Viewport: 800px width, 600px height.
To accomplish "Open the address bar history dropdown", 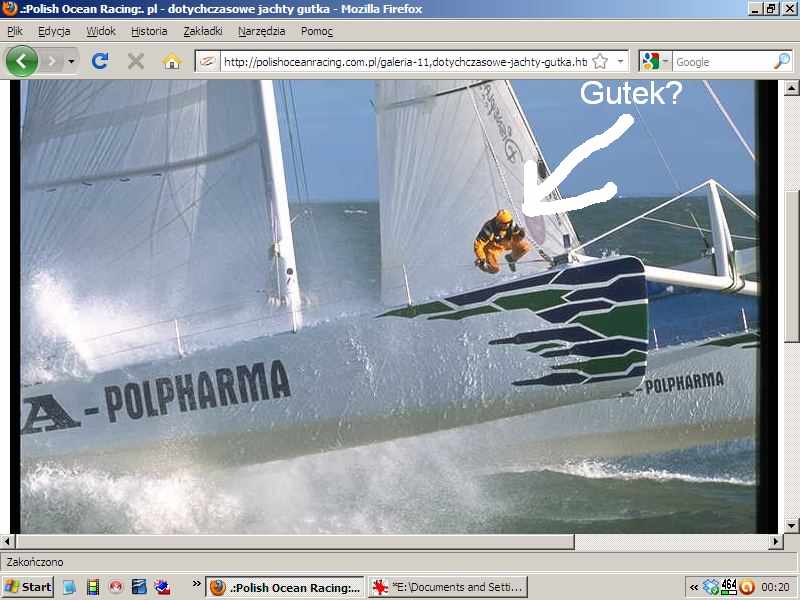I will [620, 62].
